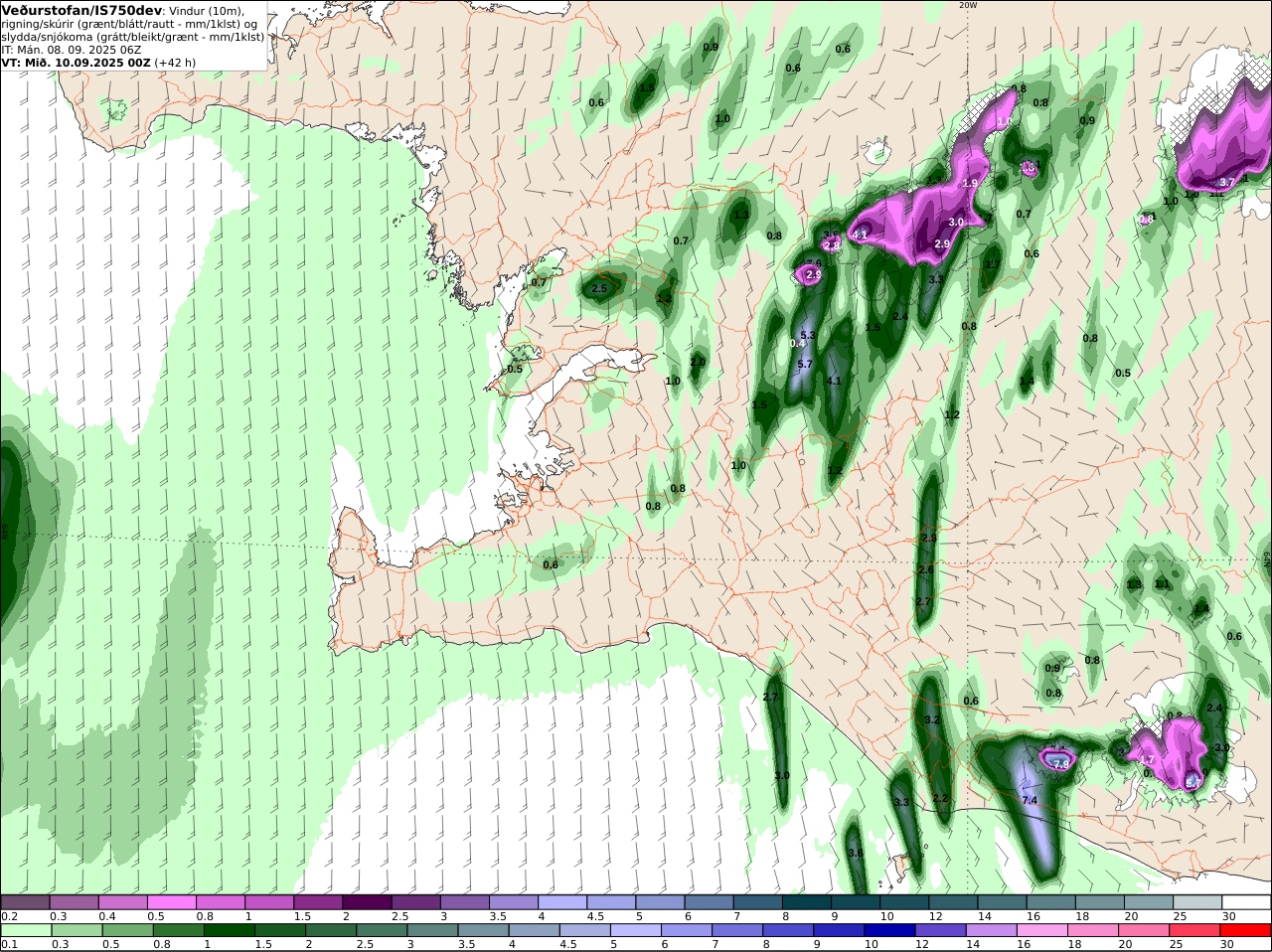Click the 3.7 snow value on map
Viewport: 1272px width, 952px height.
[x=1226, y=183]
